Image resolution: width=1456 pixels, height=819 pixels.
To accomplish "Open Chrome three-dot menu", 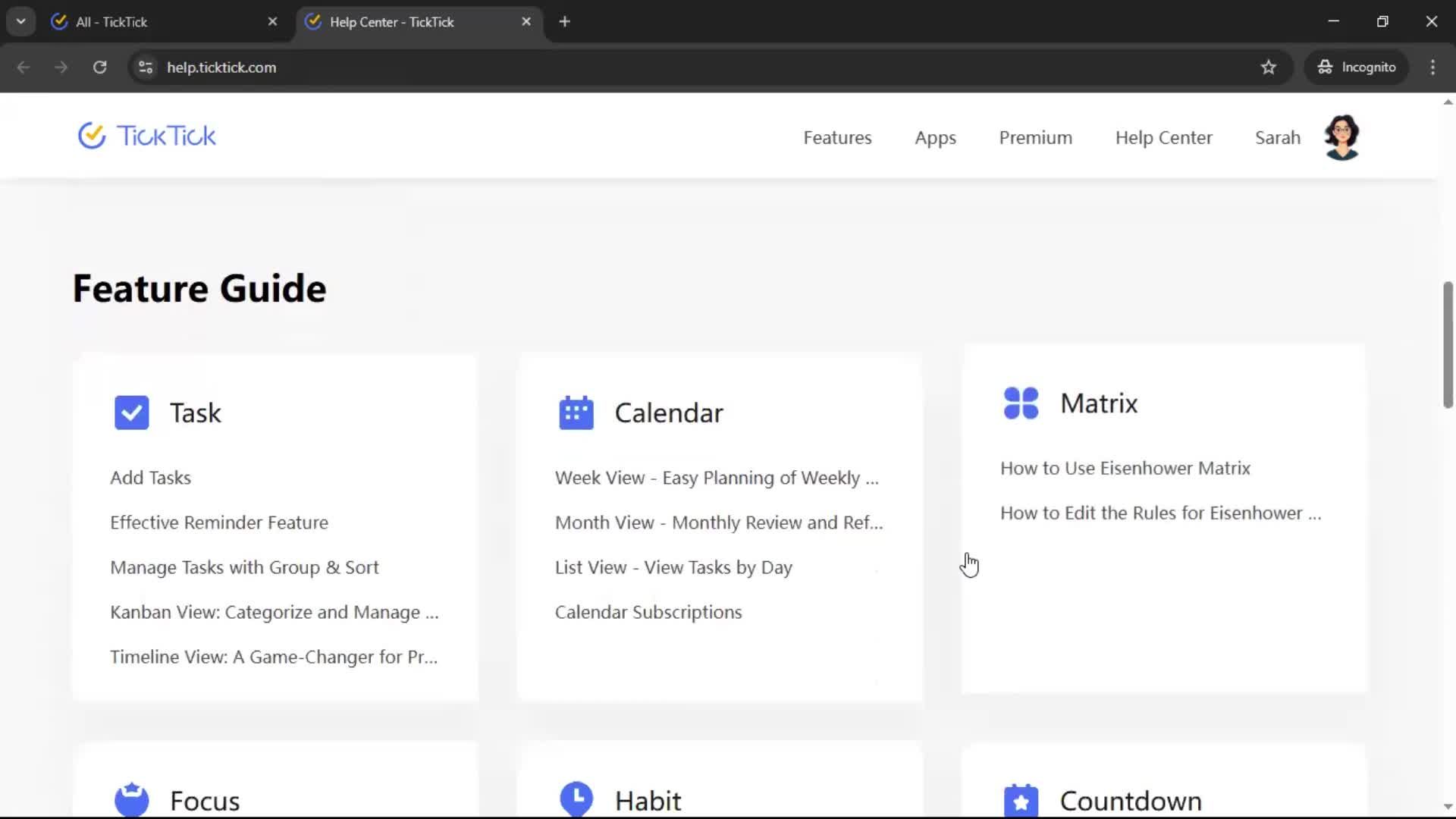I will [1432, 67].
